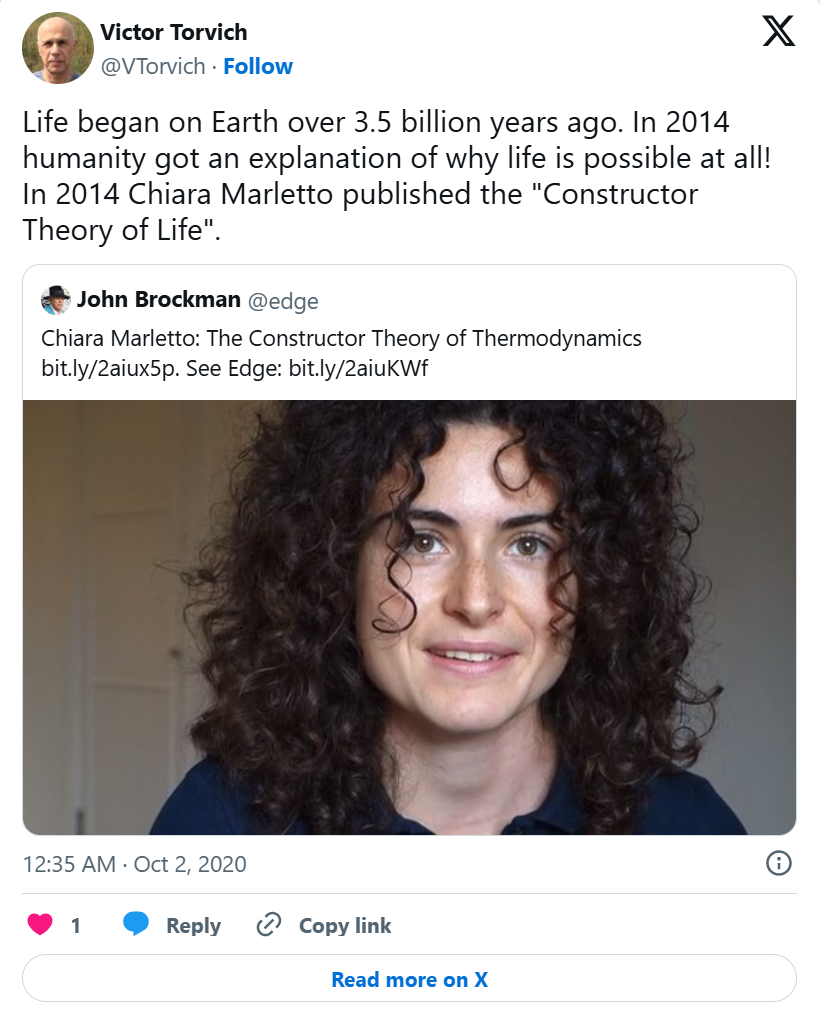The height and width of the screenshot is (1012, 820).
Task: Click the @VTorvich handle
Action: [x=152, y=67]
